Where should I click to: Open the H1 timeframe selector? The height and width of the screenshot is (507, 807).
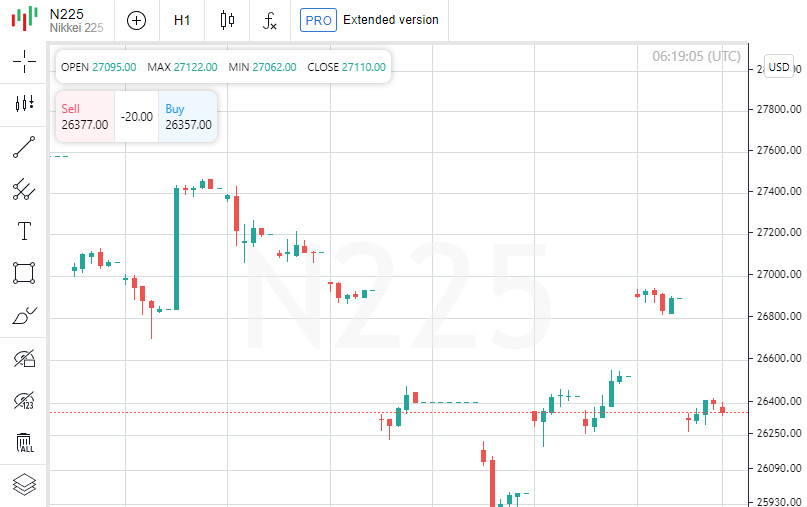point(182,20)
